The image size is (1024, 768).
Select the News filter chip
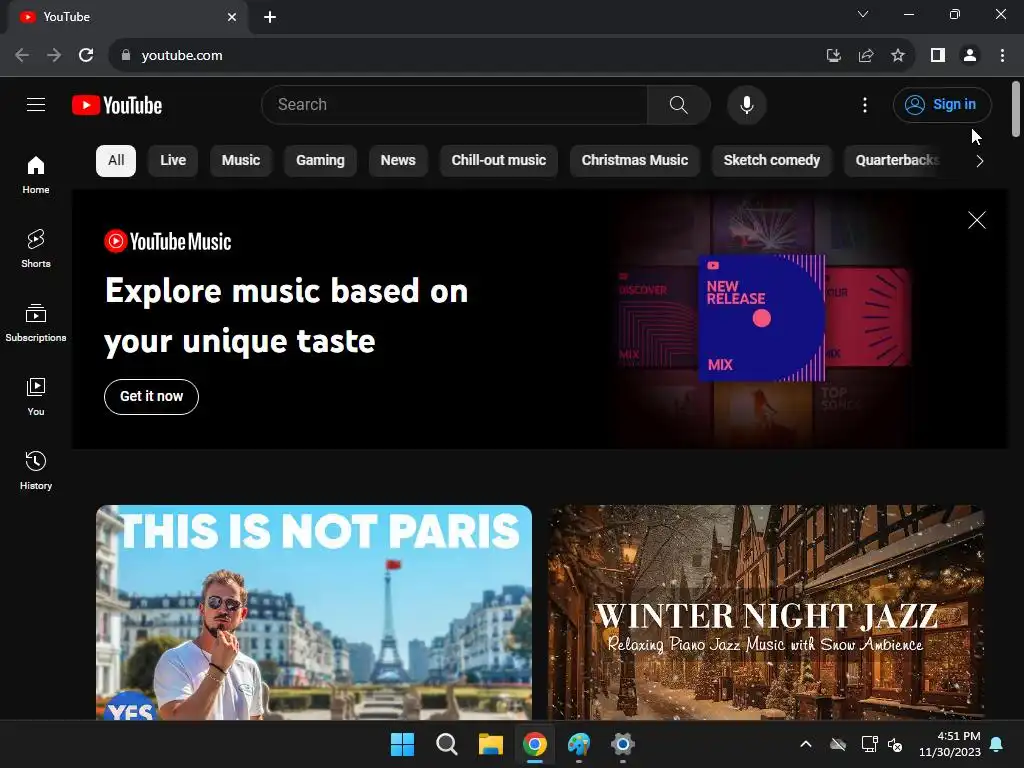(x=398, y=161)
